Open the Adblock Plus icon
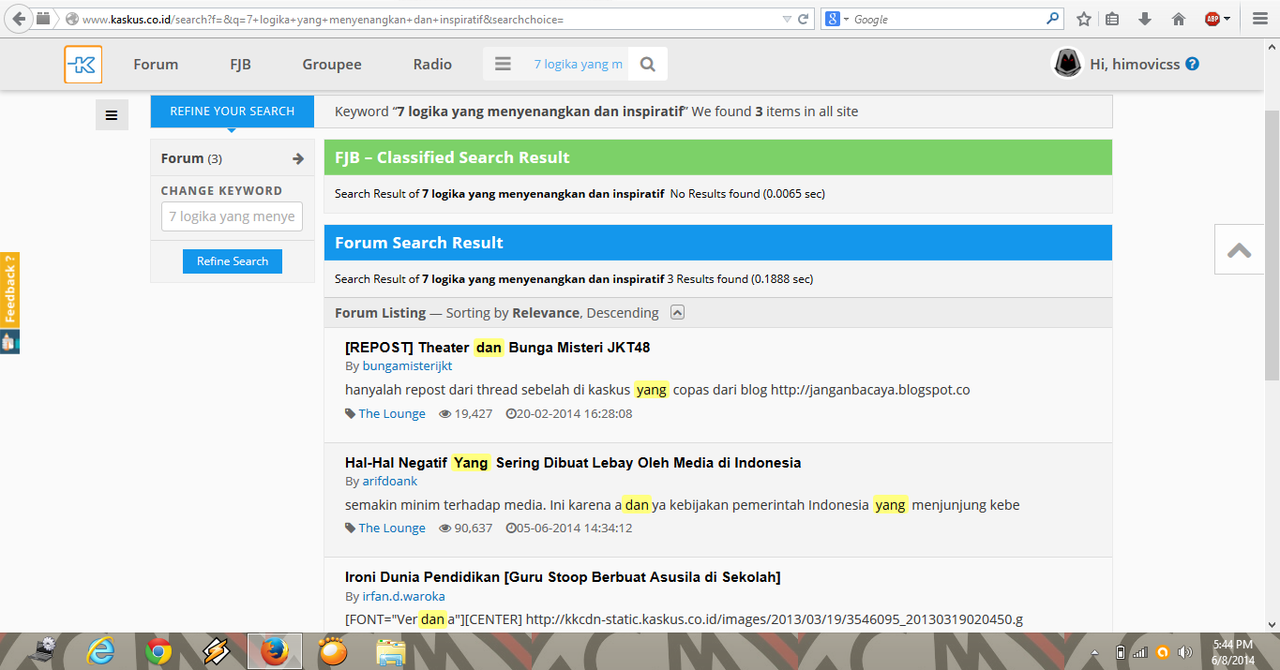 (x=1212, y=19)
